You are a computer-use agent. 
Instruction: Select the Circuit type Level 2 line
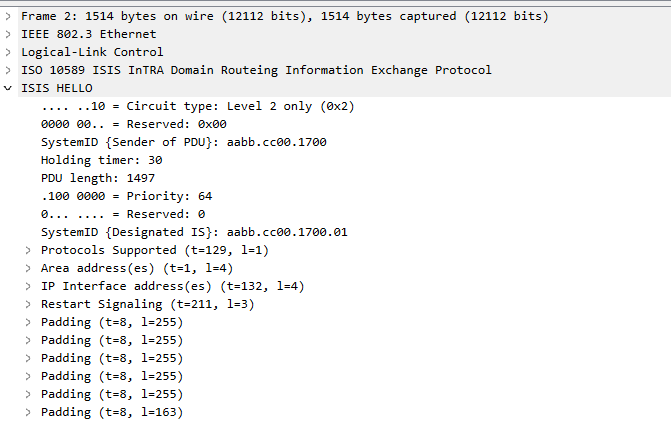198,106
